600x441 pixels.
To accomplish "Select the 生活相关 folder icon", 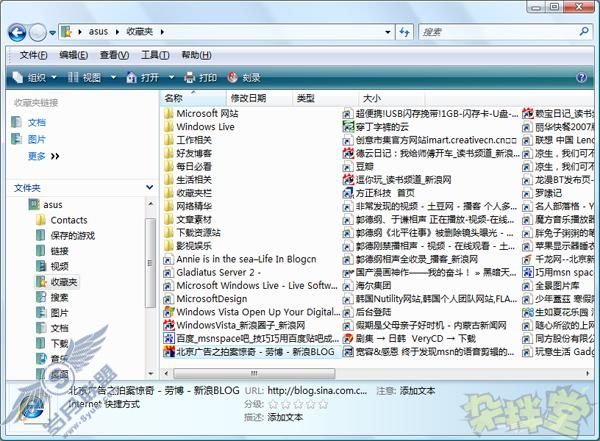I will coord(168,180).
